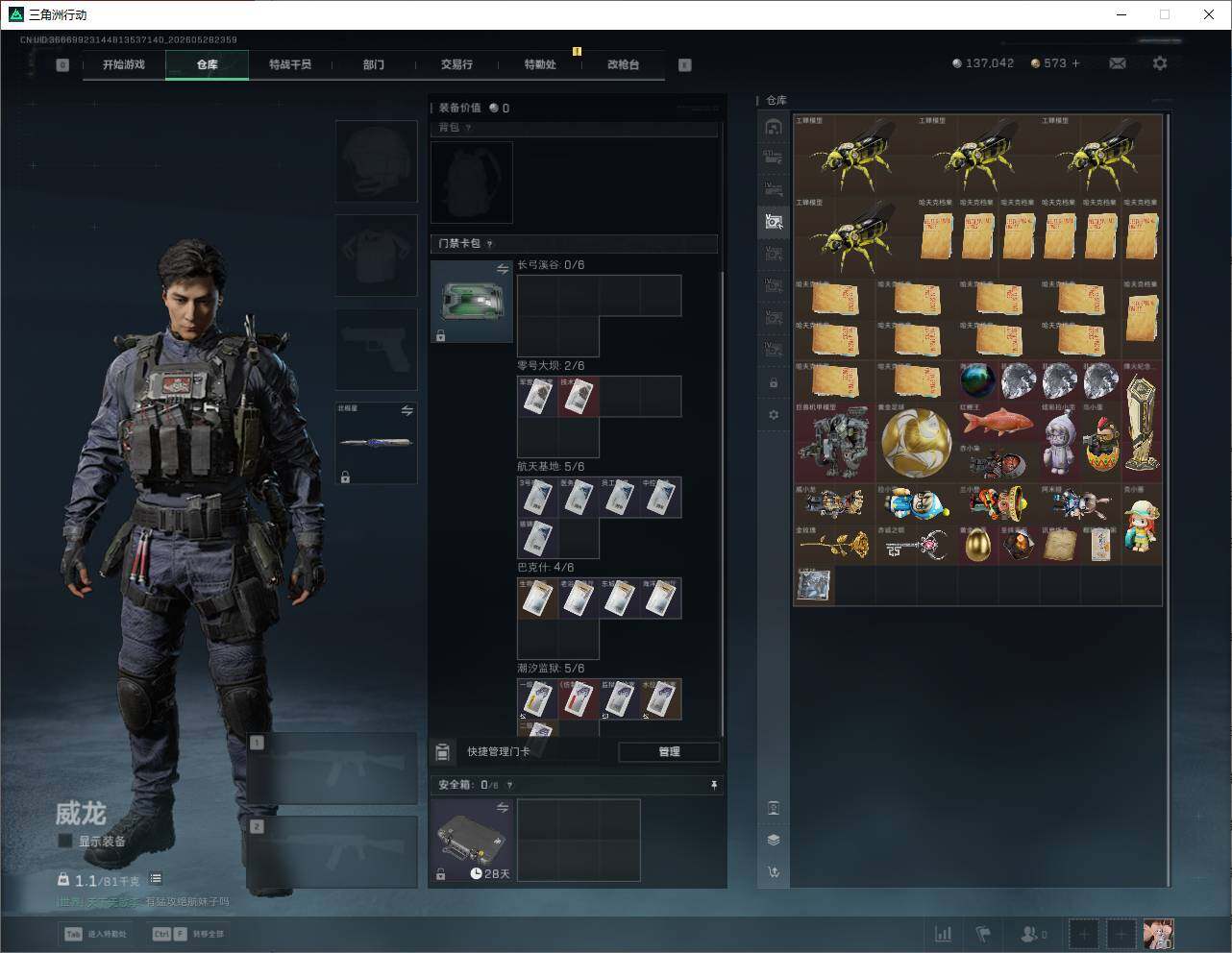Click the empty body armor slot
Screen dimensions: 1232x953
376,255
